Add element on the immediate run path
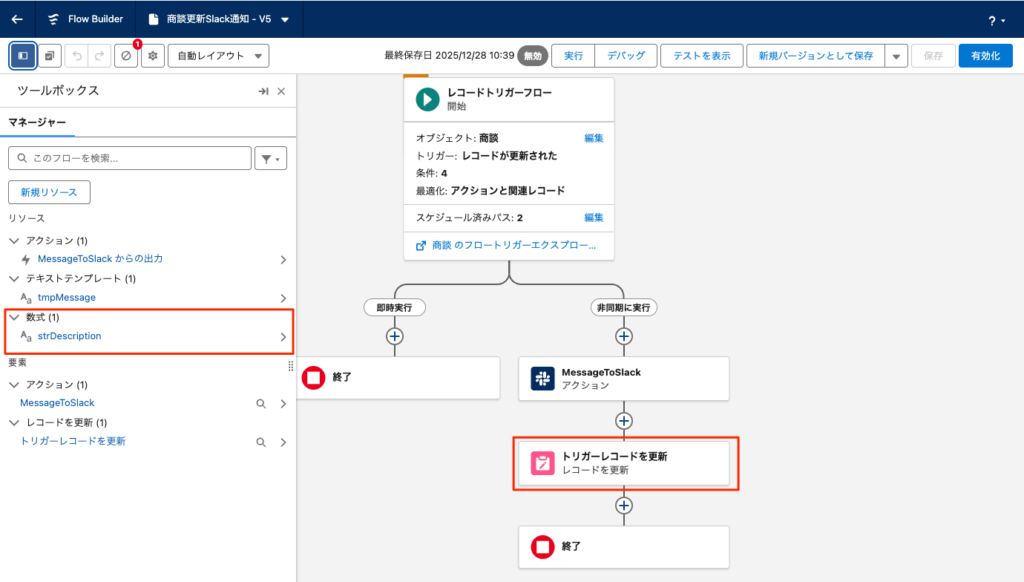 point(395,336)
